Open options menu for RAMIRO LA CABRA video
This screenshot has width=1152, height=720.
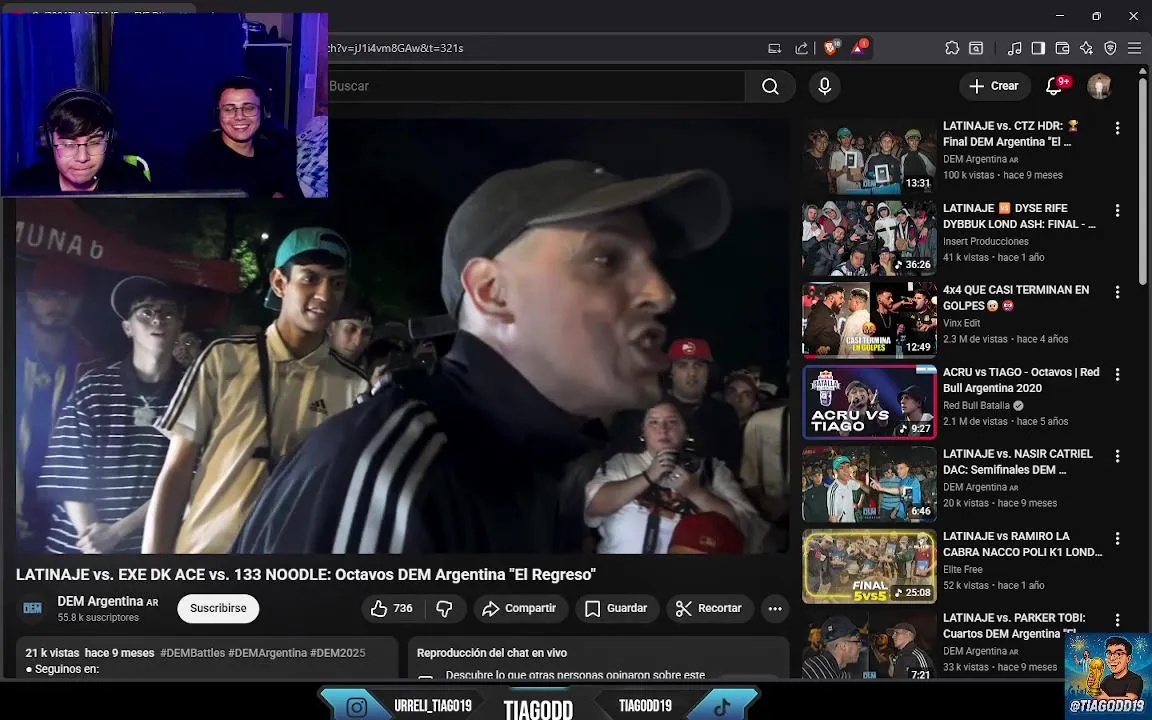[1117, 539]
